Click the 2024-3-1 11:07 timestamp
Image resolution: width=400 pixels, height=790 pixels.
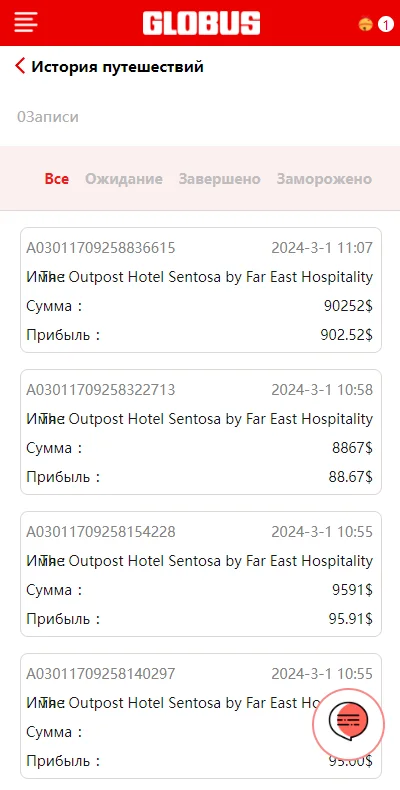[x=322, y=248]
